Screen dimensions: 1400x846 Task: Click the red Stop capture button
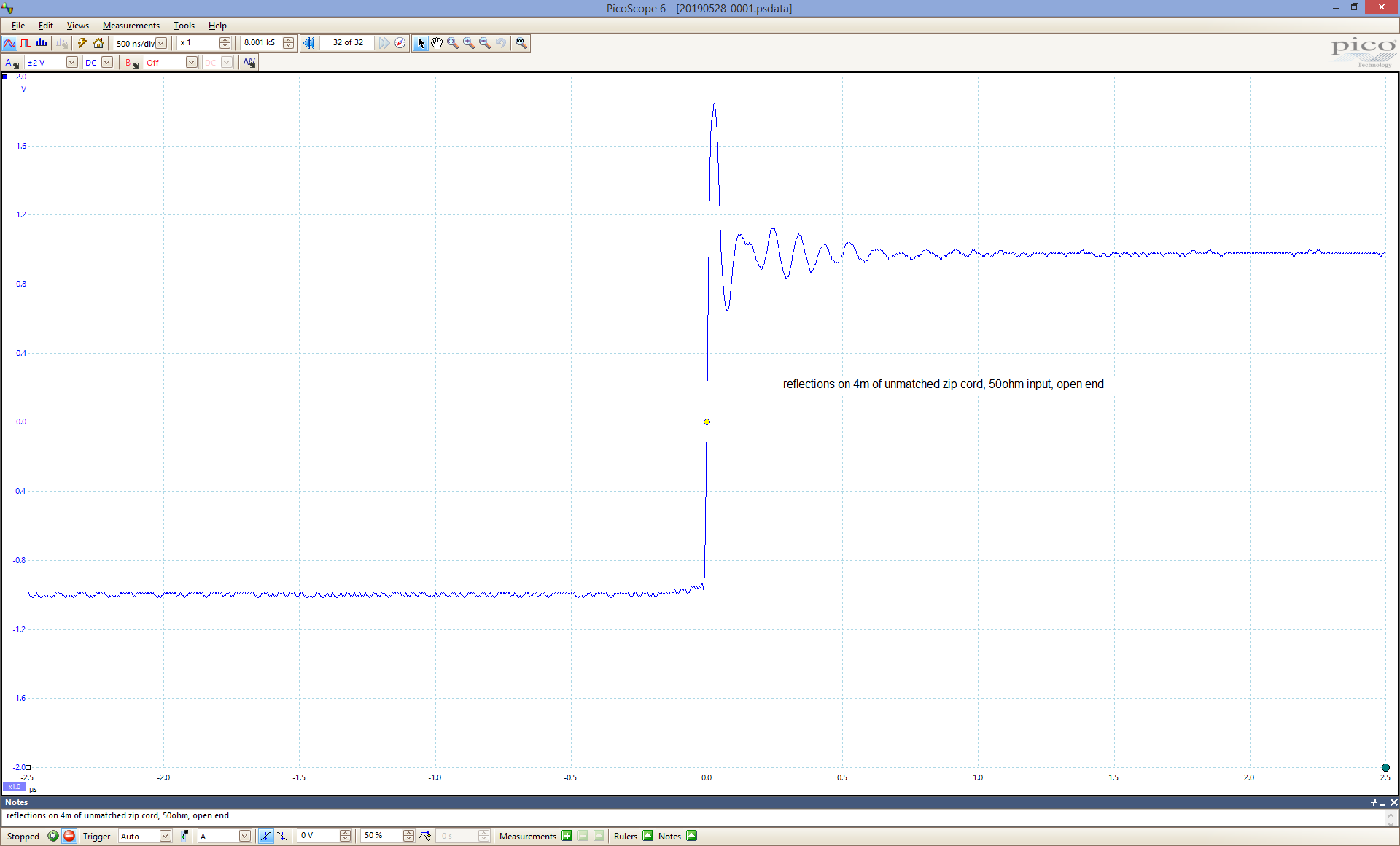click(x=69, y=836)
